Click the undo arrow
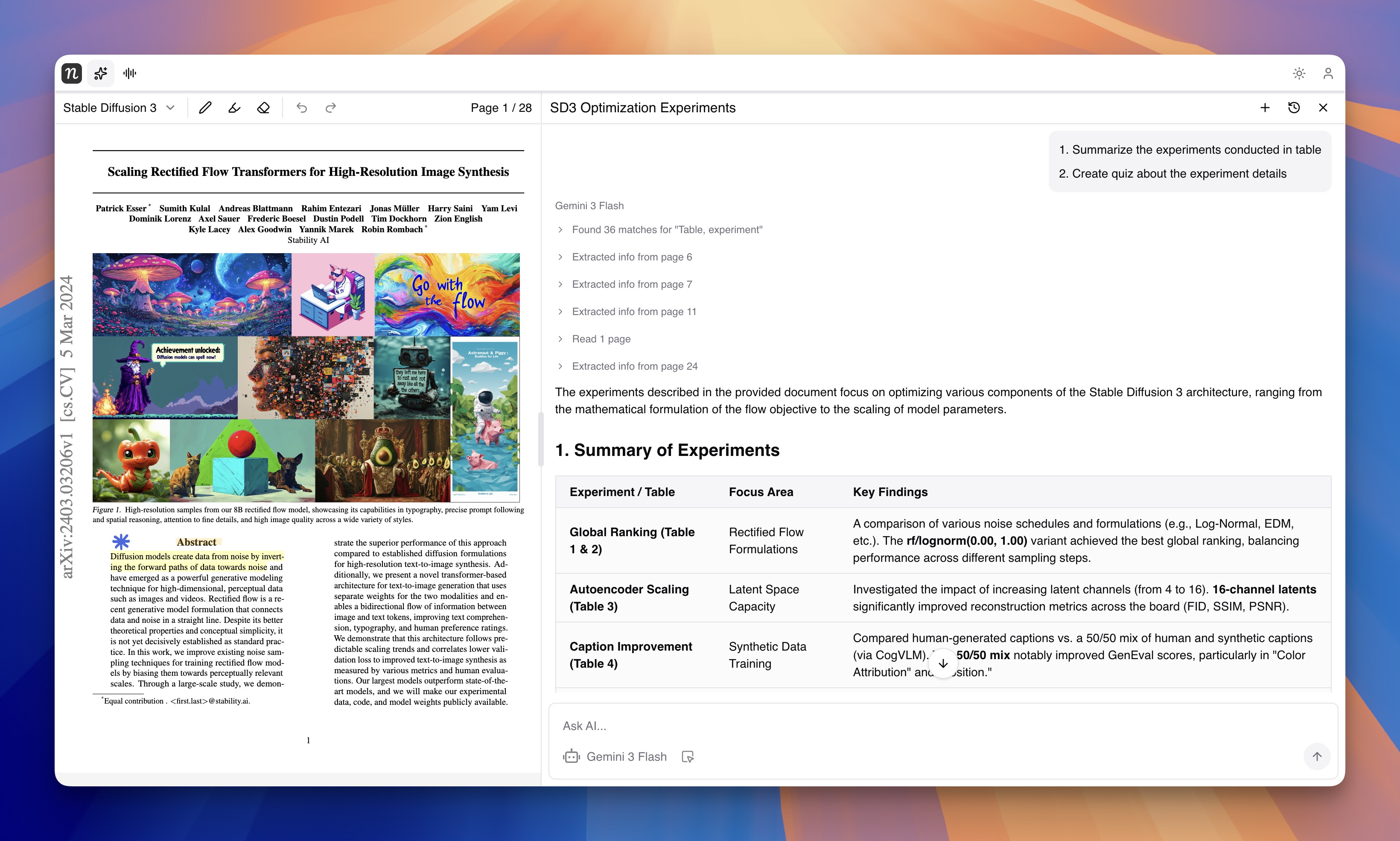The image size is (1400, 841). click(x=301, y=108)
